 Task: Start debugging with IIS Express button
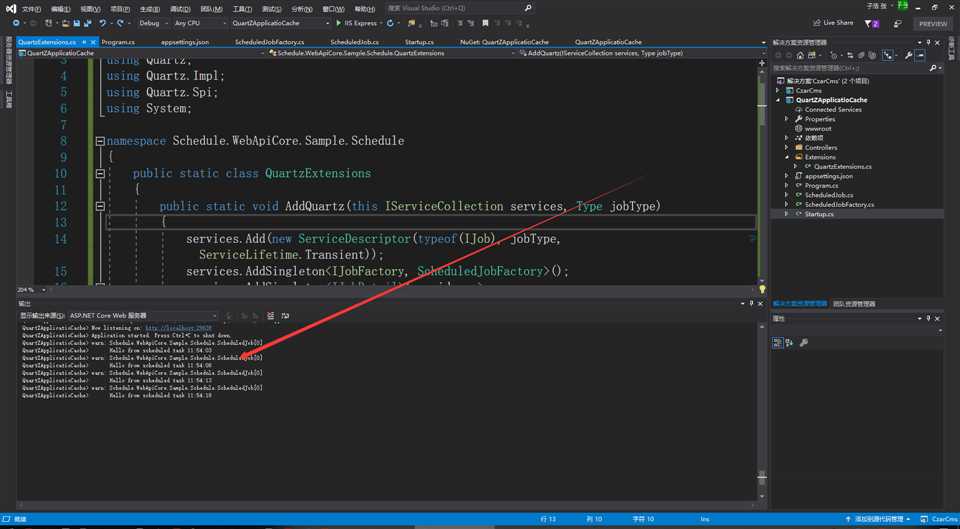pos(357,23)
